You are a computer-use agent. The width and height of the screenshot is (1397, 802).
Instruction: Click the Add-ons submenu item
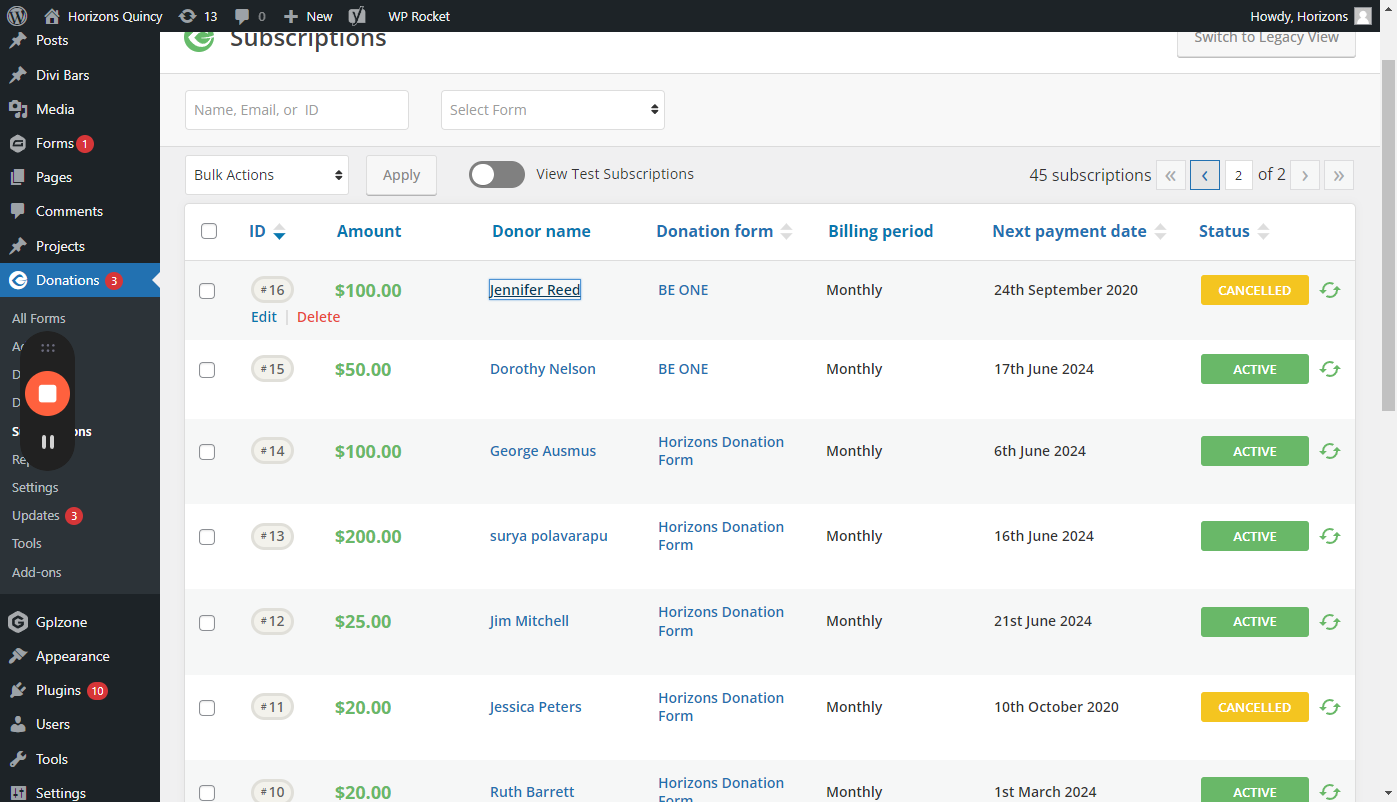(37, 572)
